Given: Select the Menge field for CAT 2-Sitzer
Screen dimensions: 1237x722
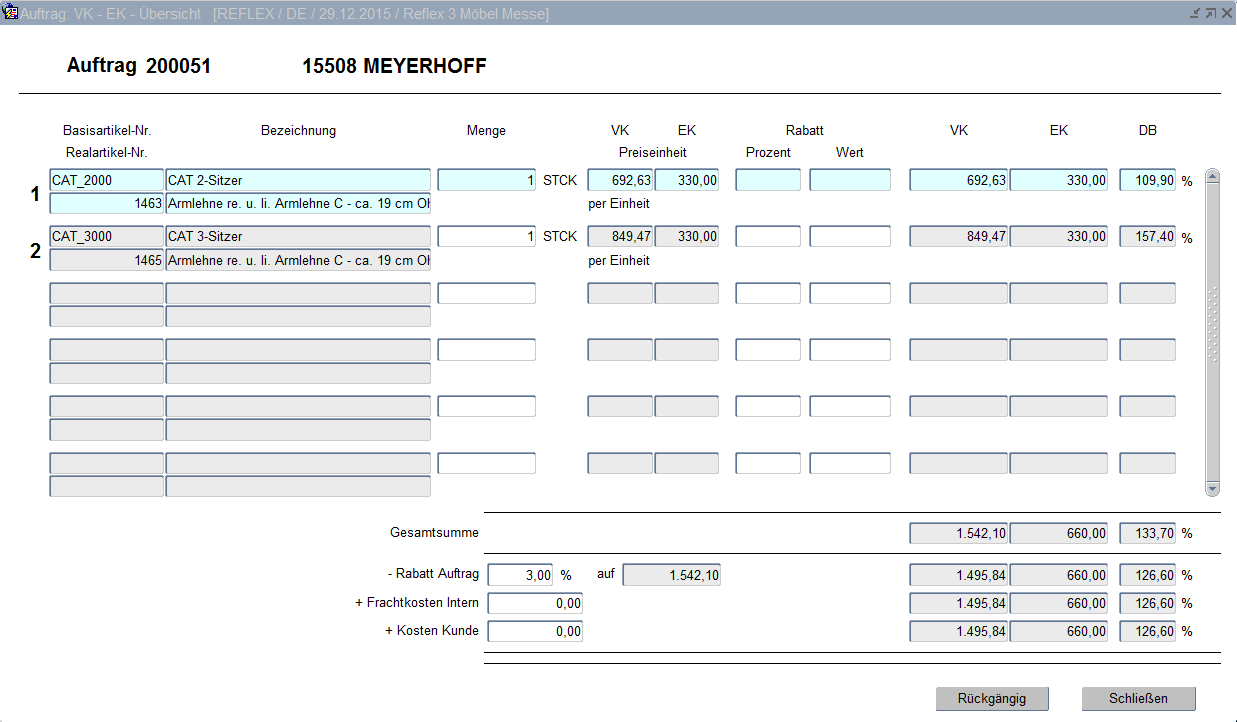Looking at the screenshot, I should pos(487,180).
